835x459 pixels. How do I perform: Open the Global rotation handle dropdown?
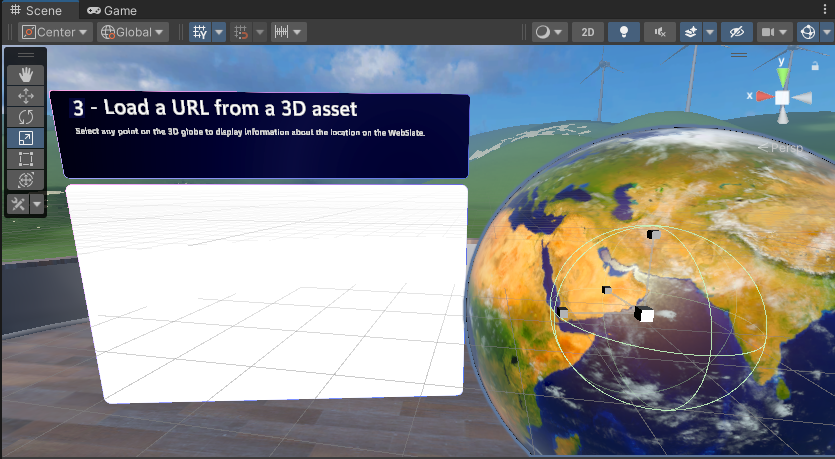tap(133, 32)
